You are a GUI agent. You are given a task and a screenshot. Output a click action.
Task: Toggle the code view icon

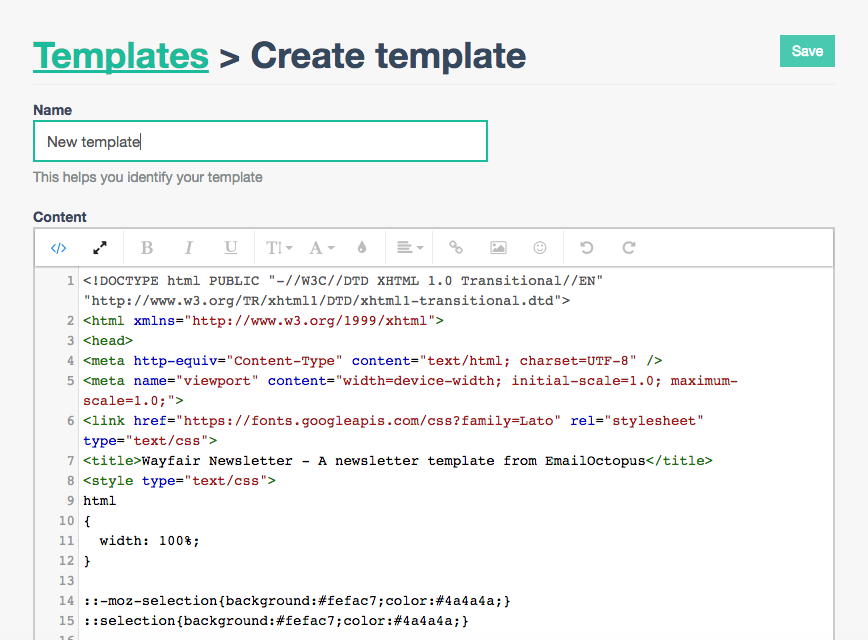58,248
